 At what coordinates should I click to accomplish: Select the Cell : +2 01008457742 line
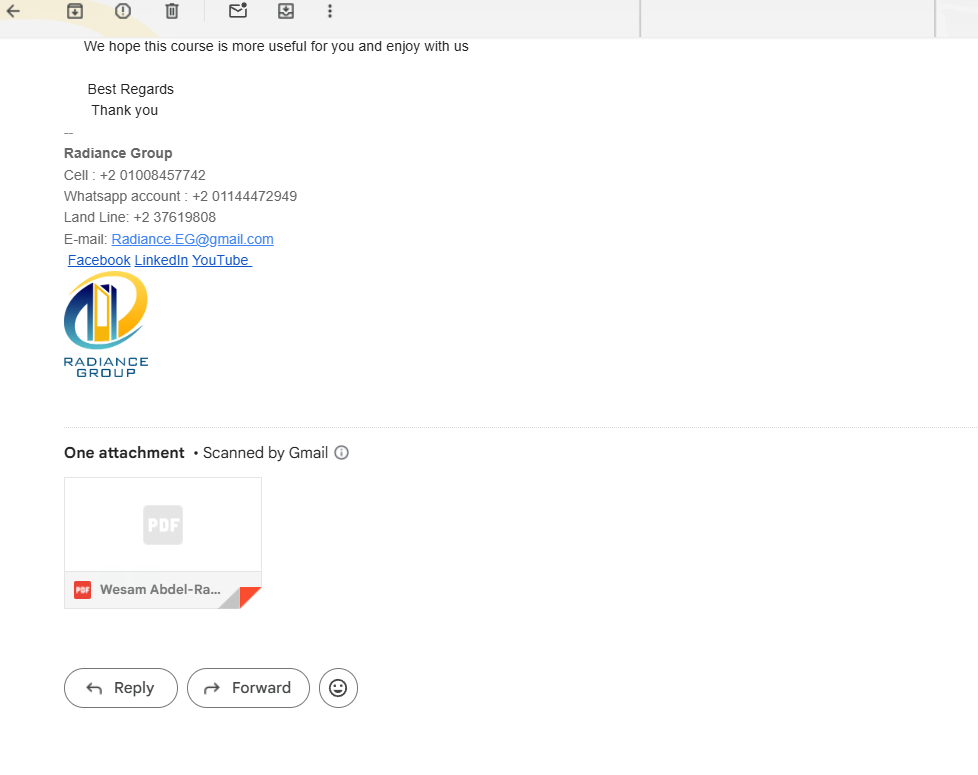coord(135,175)
